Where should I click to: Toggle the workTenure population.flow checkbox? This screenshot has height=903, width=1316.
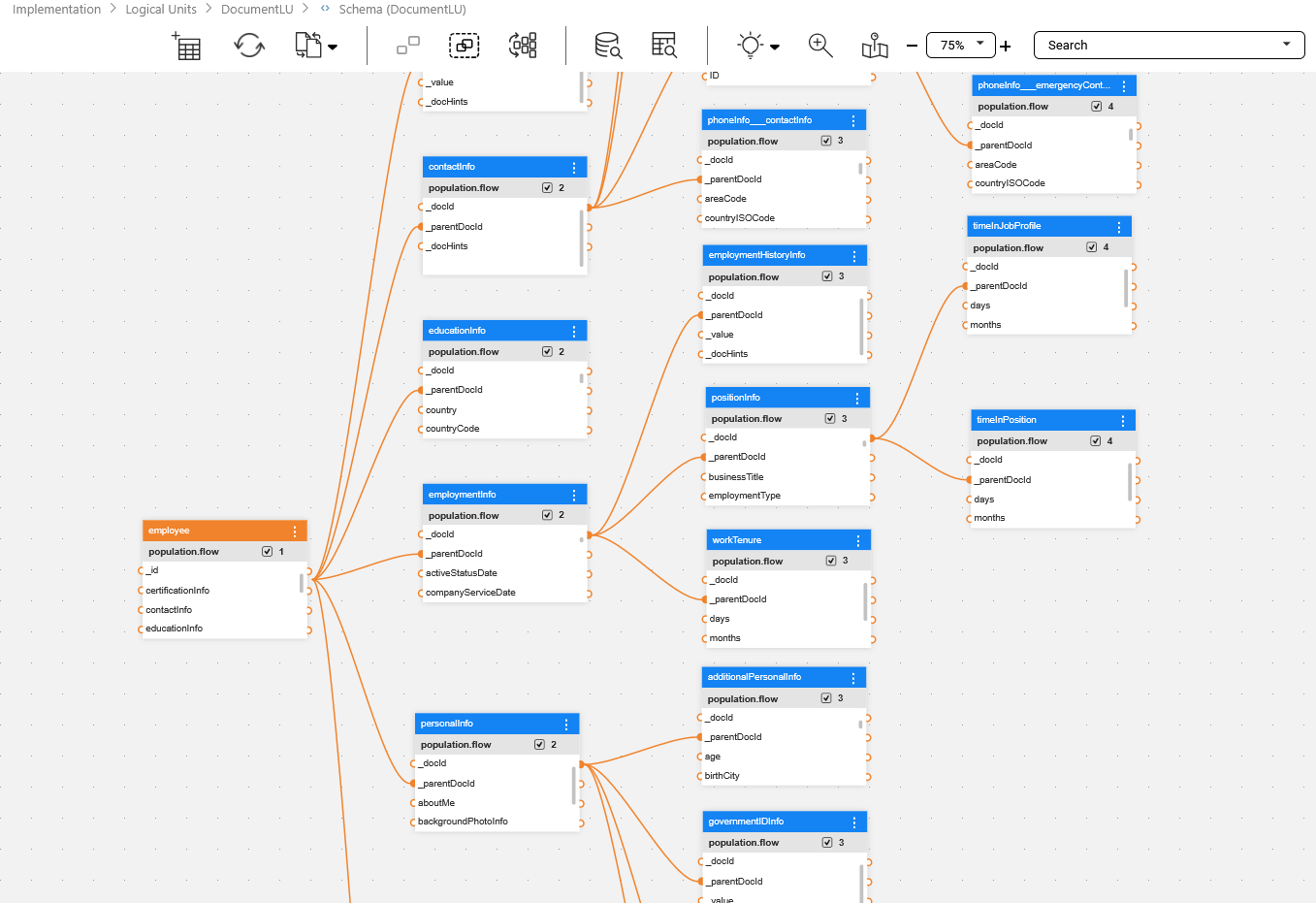pos(831,561)
